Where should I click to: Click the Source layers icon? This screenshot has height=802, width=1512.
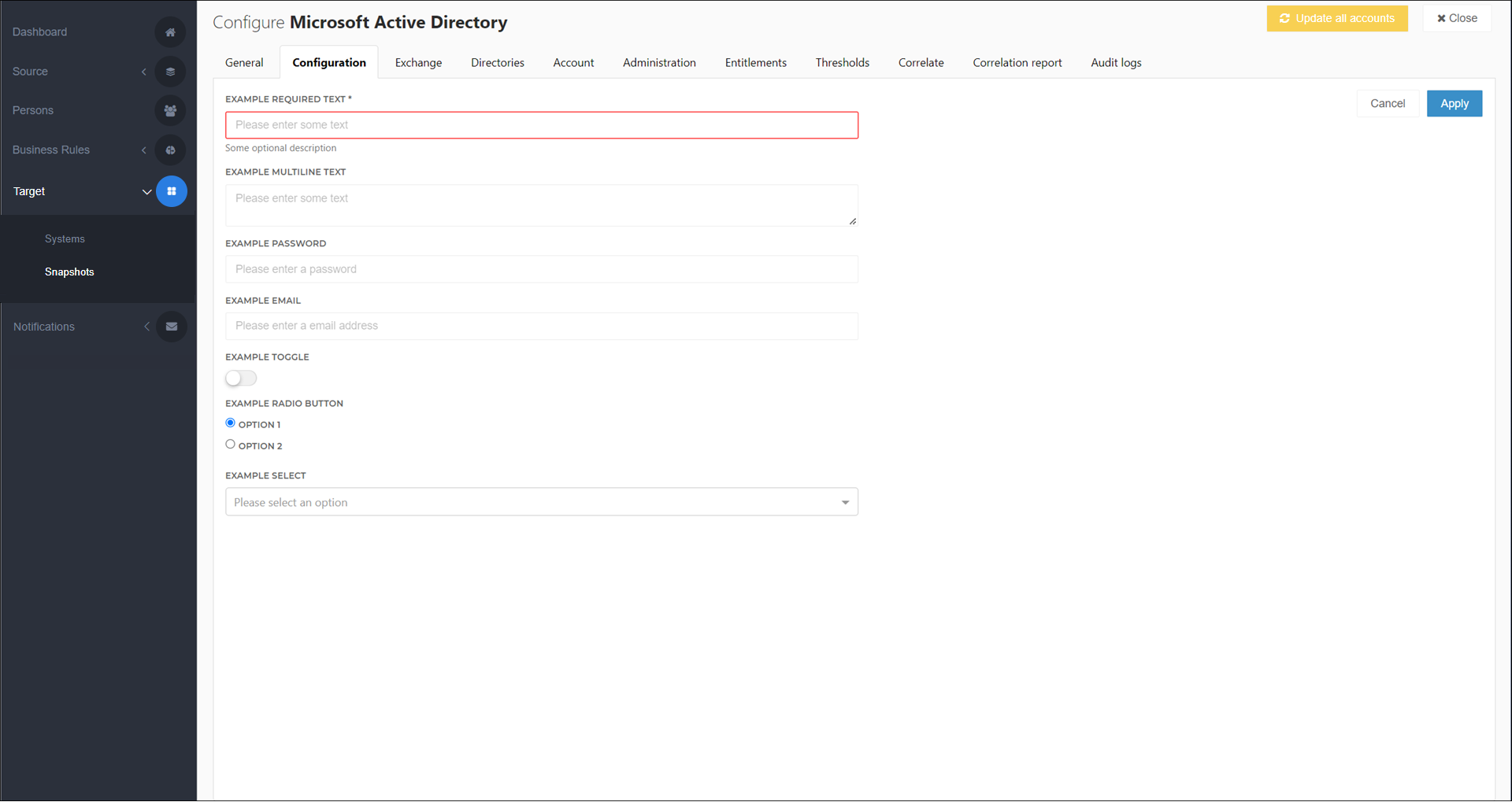pyautogui.click(x=170, y=72)
